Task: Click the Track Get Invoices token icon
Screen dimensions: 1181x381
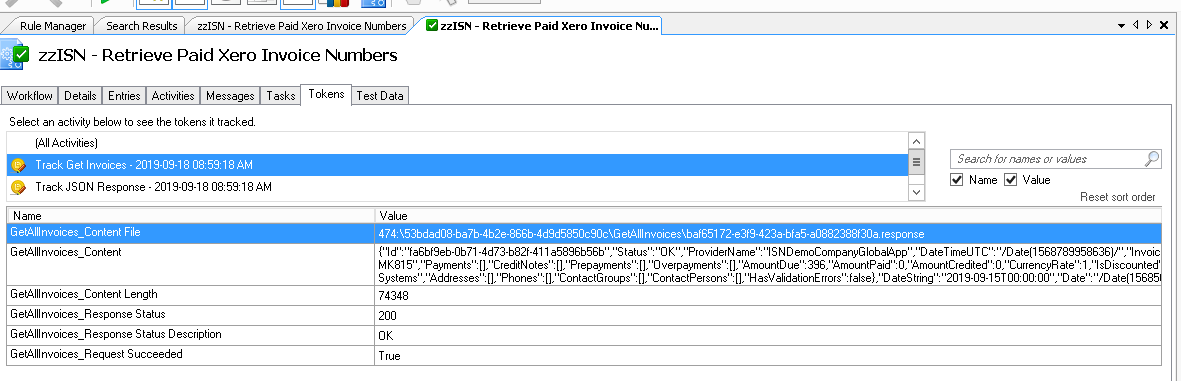Action: point(19,165)
